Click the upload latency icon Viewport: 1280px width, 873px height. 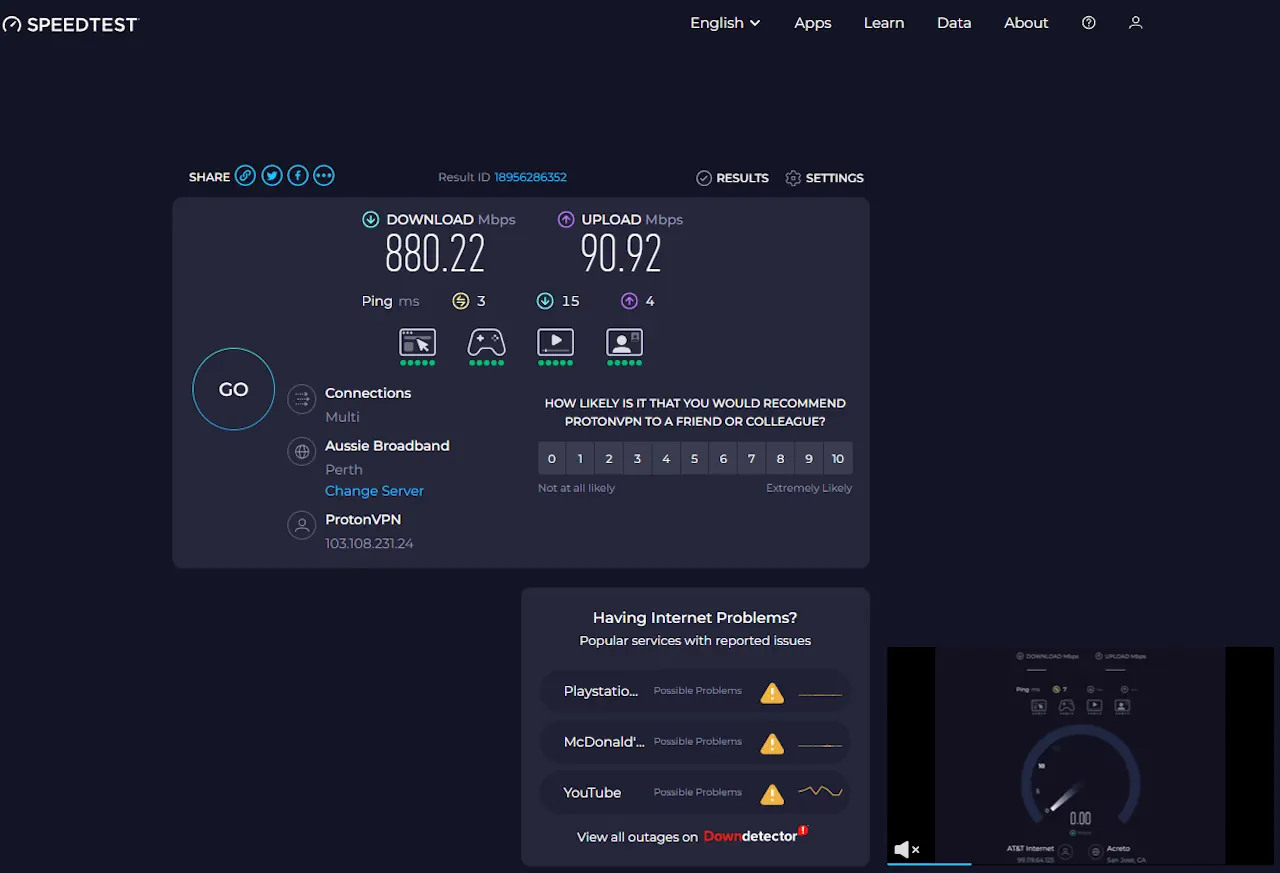[x=629, y=301]
